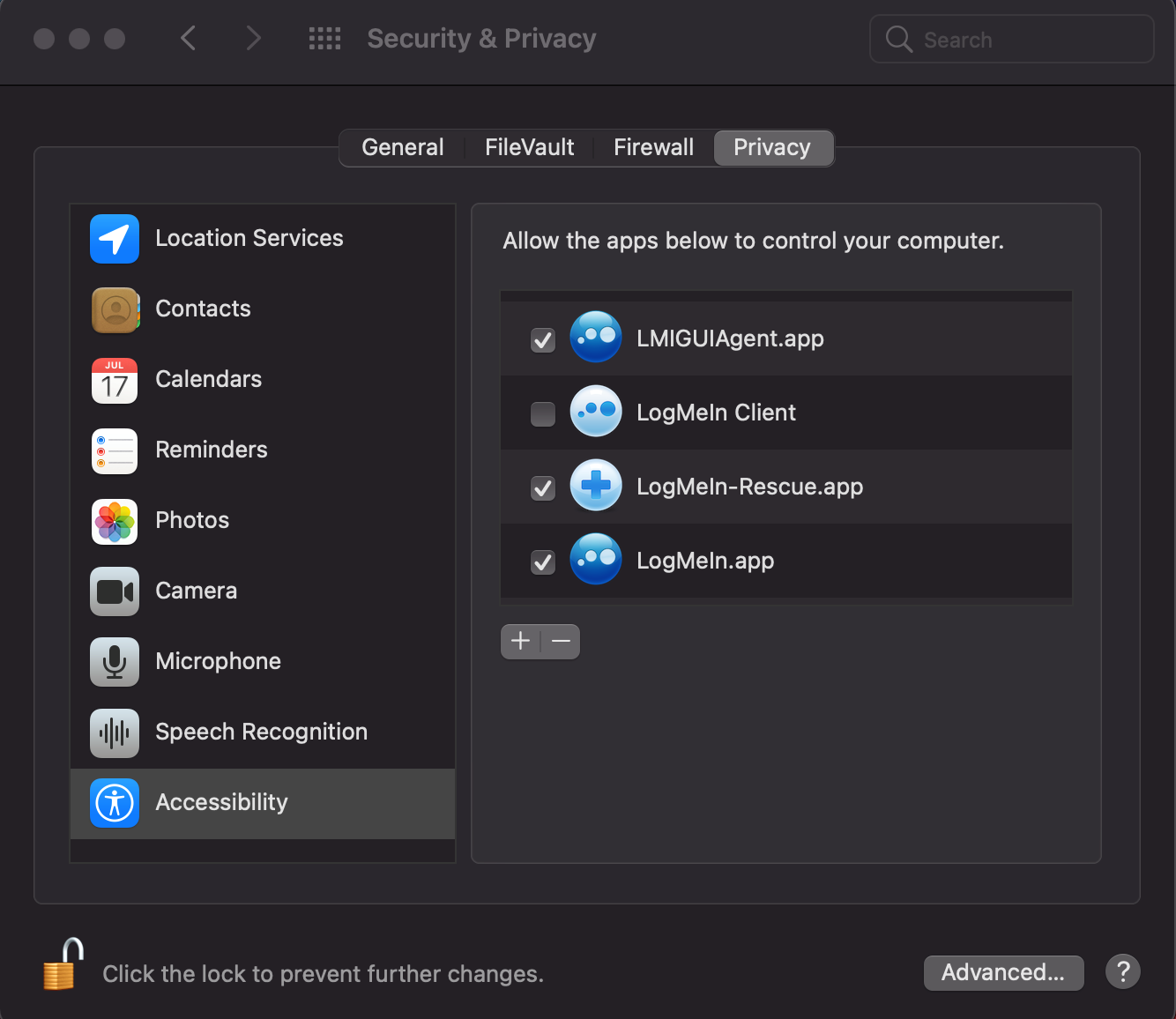Click the Calendars icon showing July 17
This screenshot has height=1019, width=1176.
[114, 380]
